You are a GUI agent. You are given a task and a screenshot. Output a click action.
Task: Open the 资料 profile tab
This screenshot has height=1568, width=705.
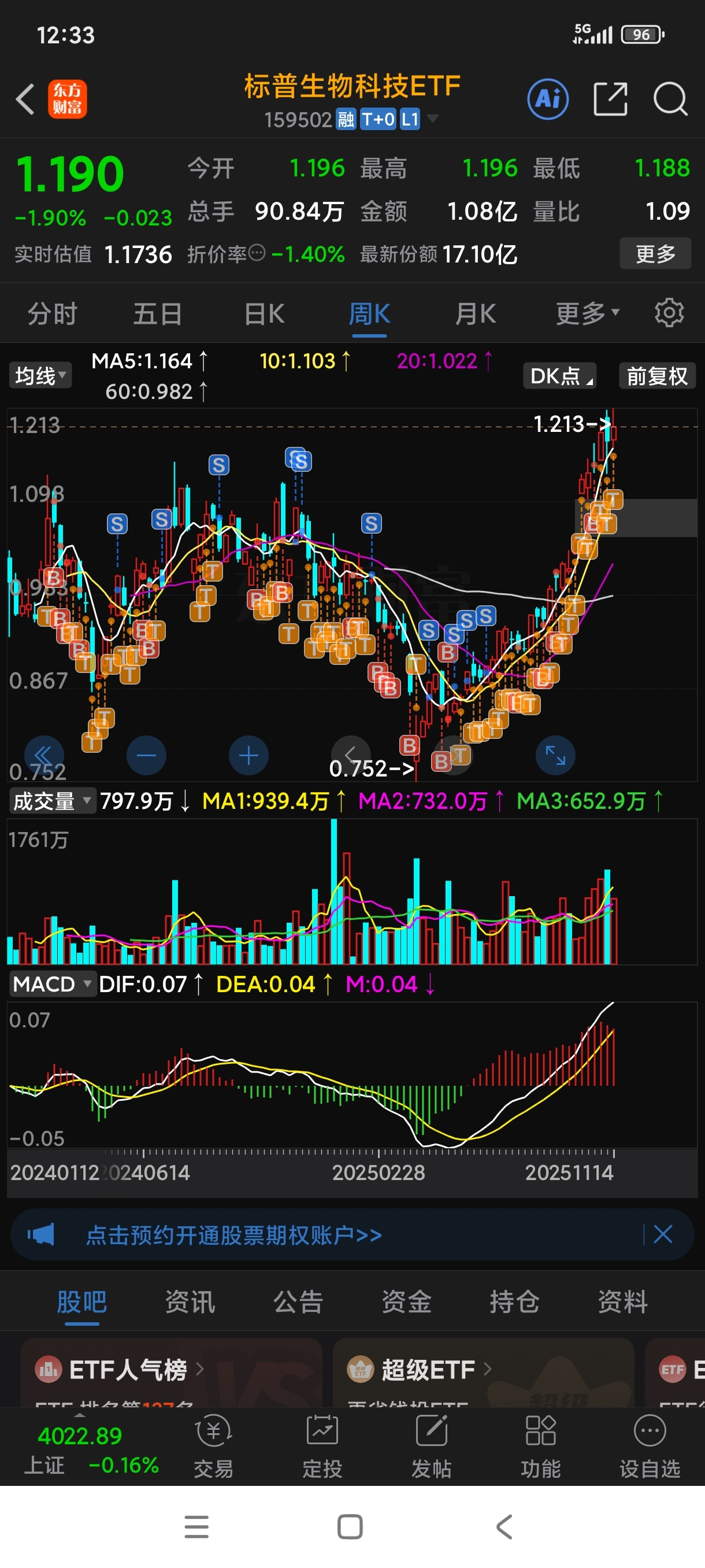tap(622, 1301)
